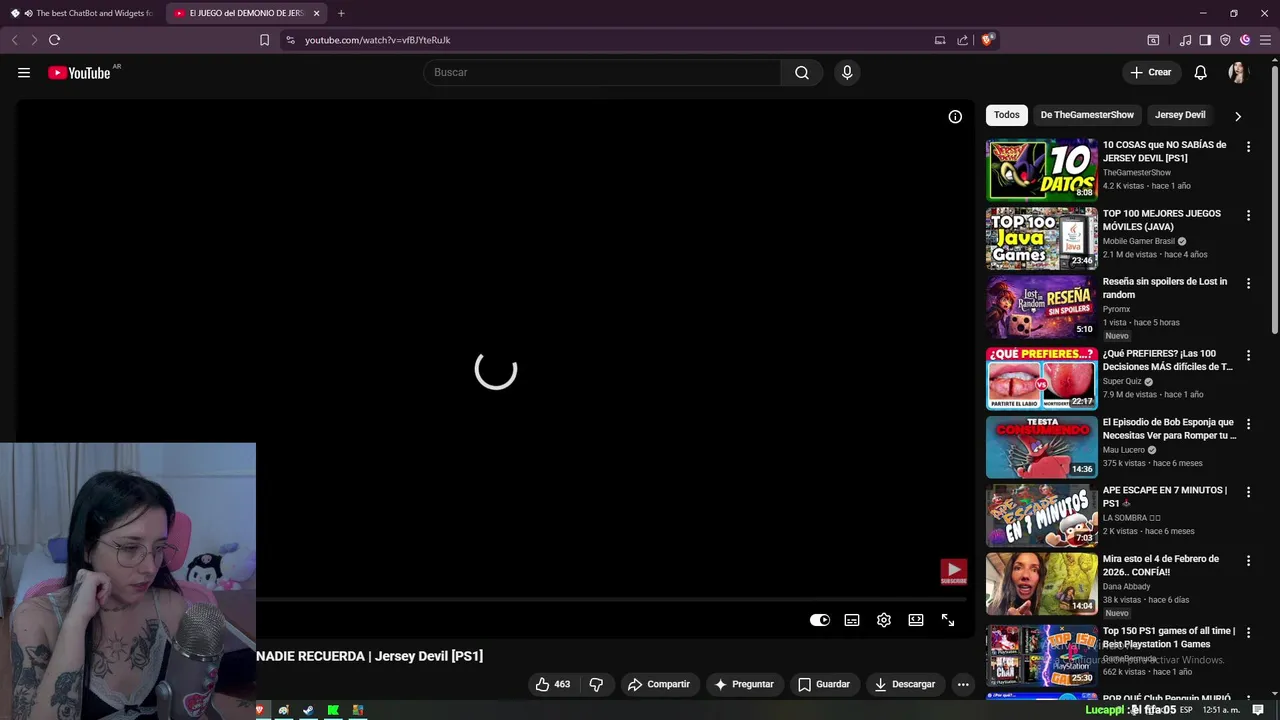Viewport: 1280px width, 720px height.
Task: Bookmark this page with the bookmark icon
Action: (x=264, y=40)
